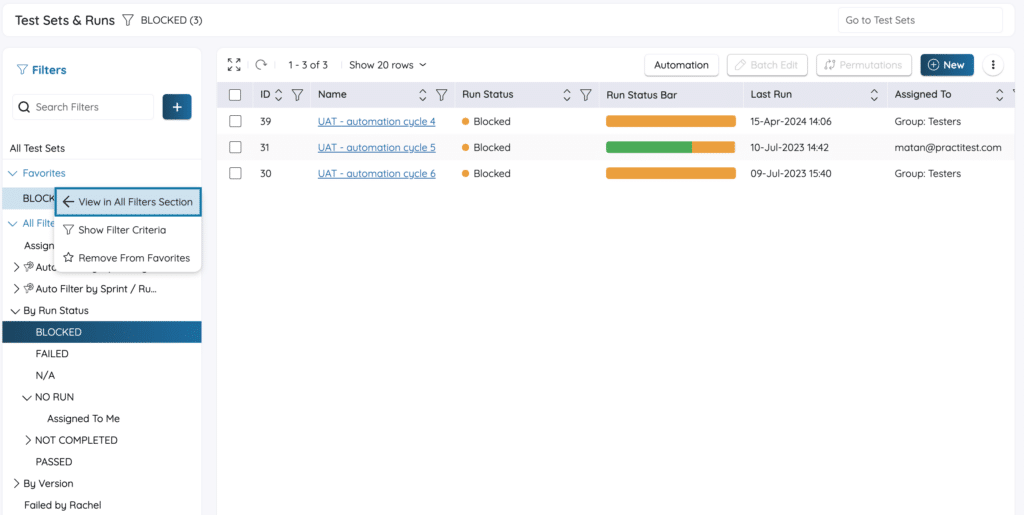Click the Automation button
This screenshot has width=1024, height=515.
click(681, 65)
